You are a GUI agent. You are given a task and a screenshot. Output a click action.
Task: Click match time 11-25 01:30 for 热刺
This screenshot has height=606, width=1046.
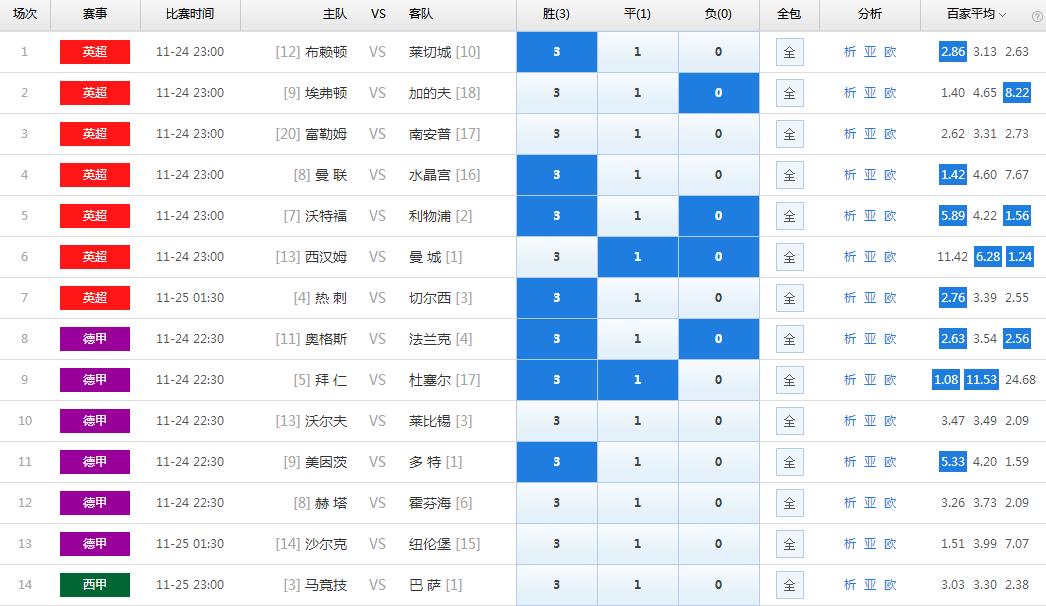click(190, 298)
